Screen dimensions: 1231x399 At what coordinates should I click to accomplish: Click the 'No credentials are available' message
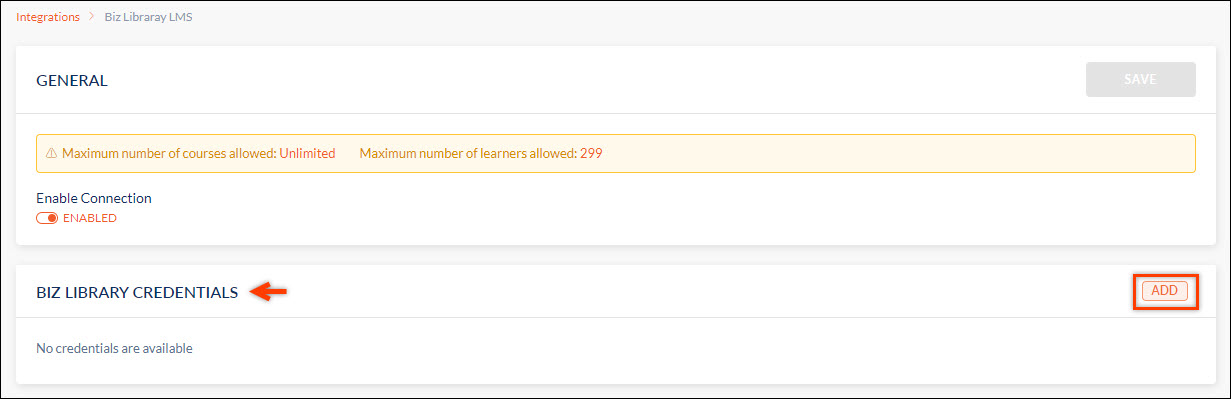114,349
